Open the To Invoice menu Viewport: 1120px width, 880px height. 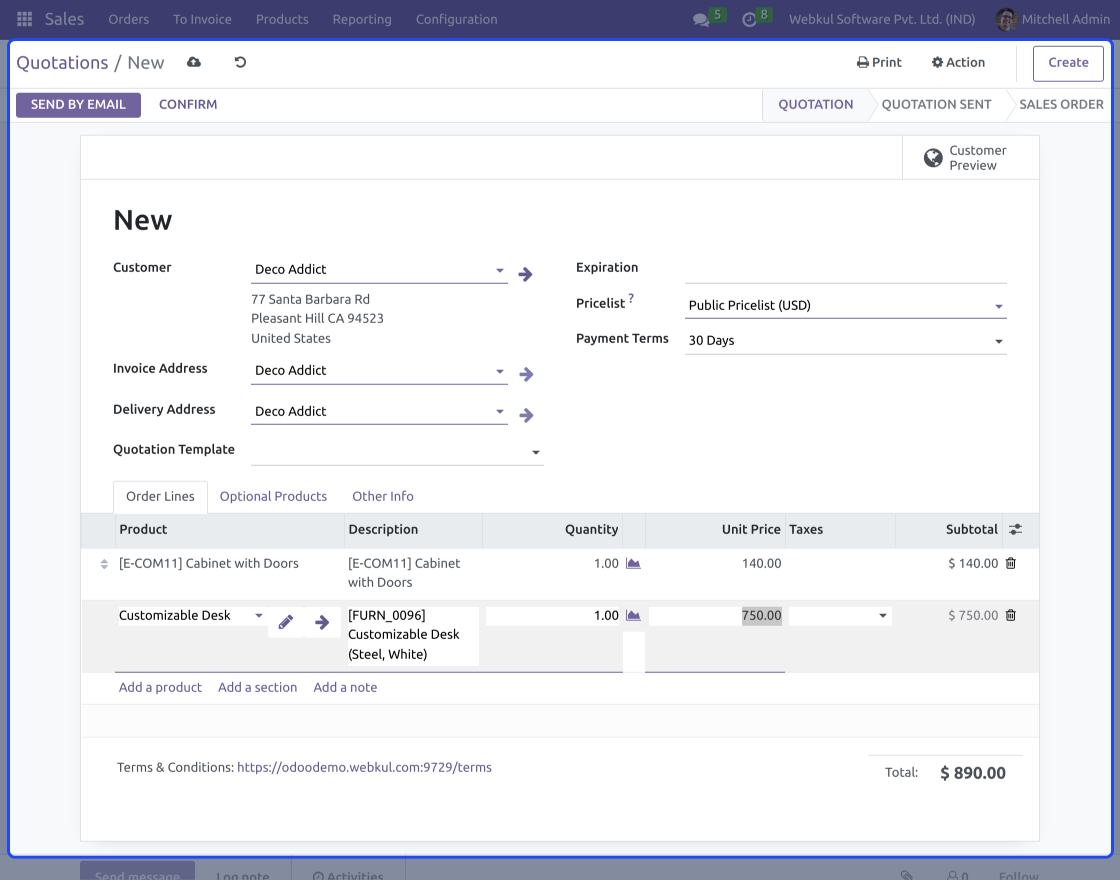pyautogui.click(x=202, y=19)
